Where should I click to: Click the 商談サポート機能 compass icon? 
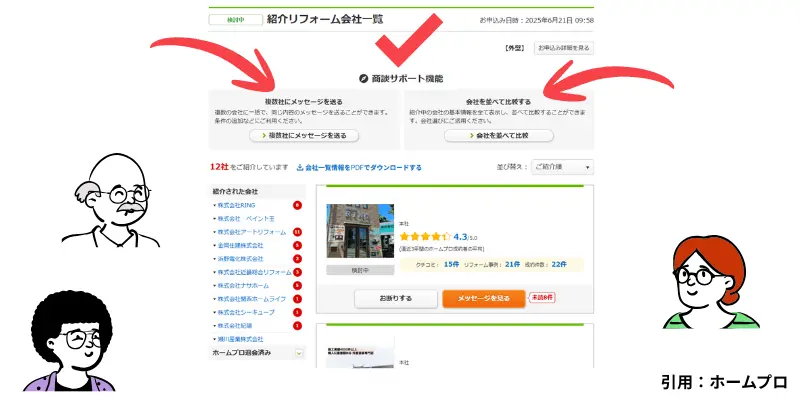tap(363, 79)
